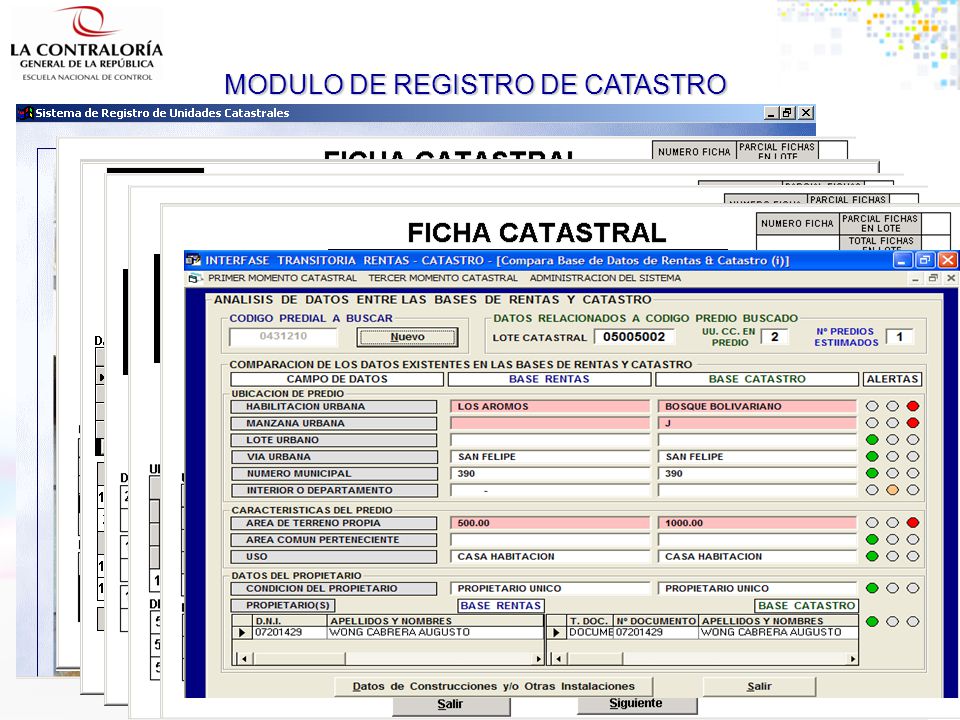Open ADMINISTRACION DEL SISTEMA menu
Screen dimensions: 960x720
(605, 278)
